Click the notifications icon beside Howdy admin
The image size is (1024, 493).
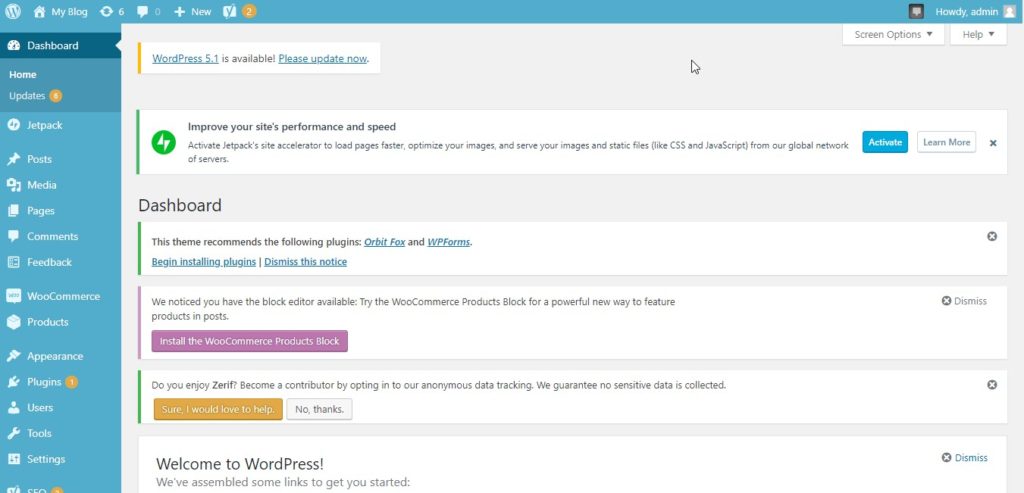pos(916,12)
